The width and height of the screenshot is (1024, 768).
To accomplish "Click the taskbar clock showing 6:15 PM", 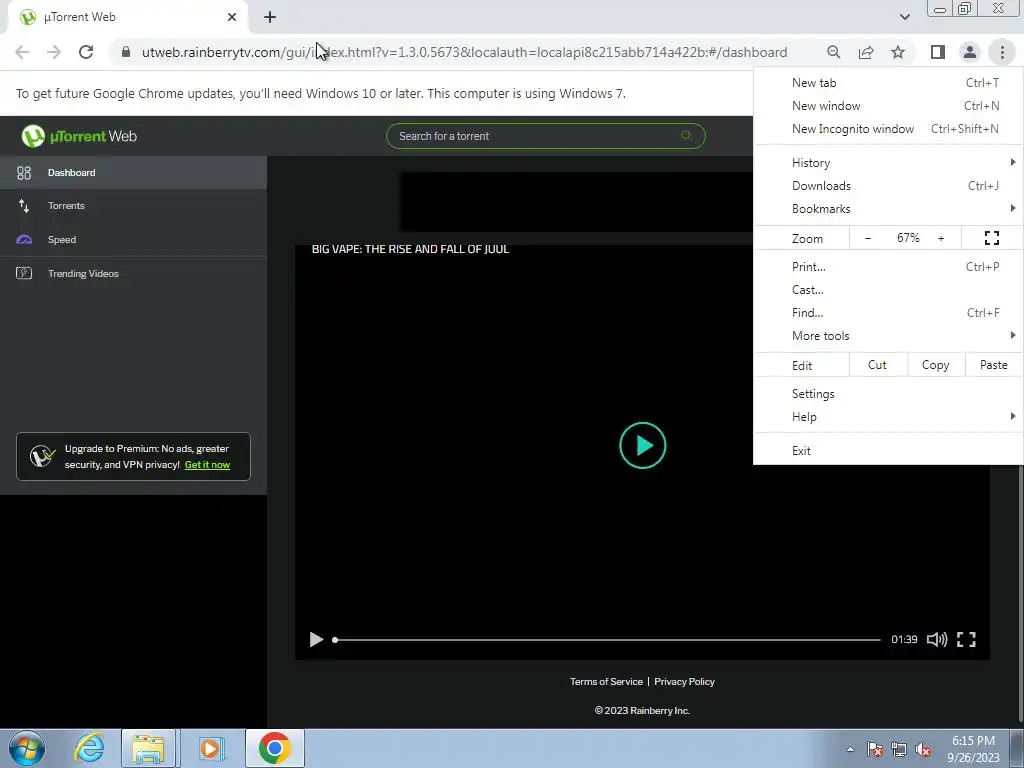I will [973, 748].
